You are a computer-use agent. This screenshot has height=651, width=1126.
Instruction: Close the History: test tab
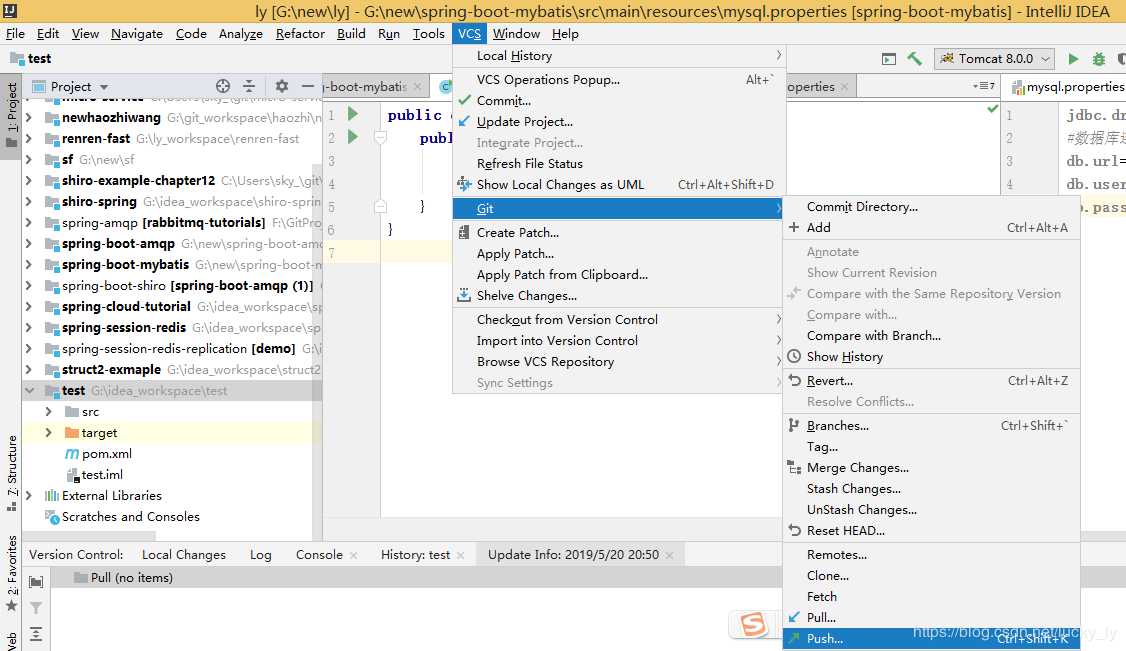(x=460, y=555)
